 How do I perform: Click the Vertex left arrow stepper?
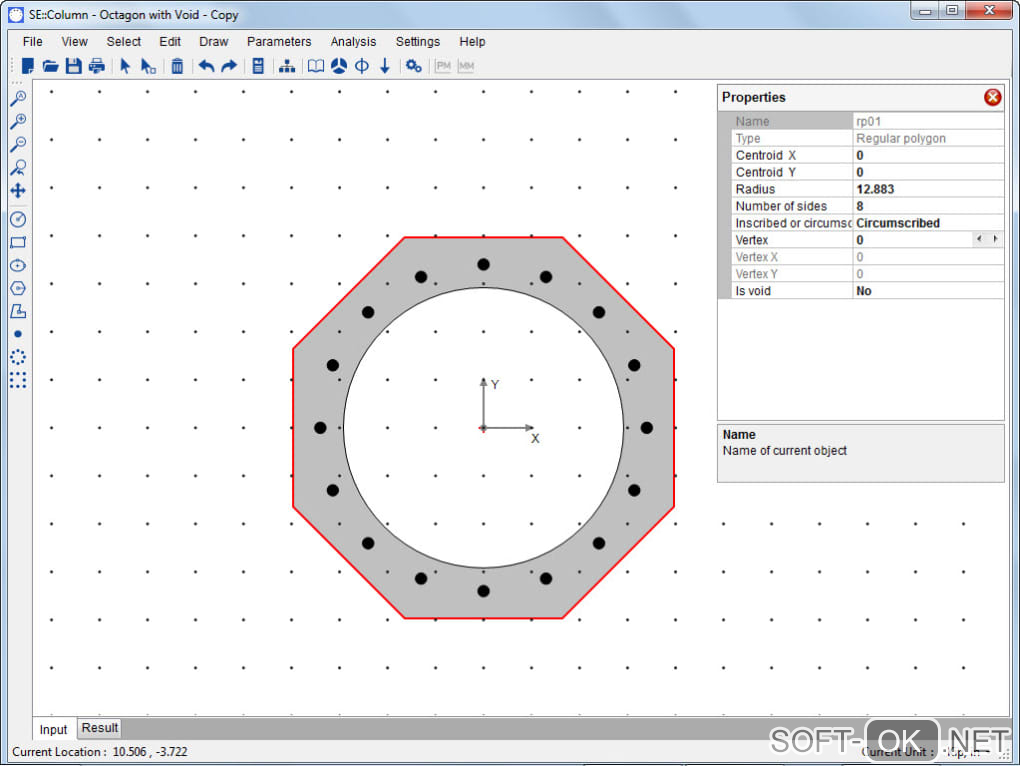pyautogui.click(x=980, y=240)
